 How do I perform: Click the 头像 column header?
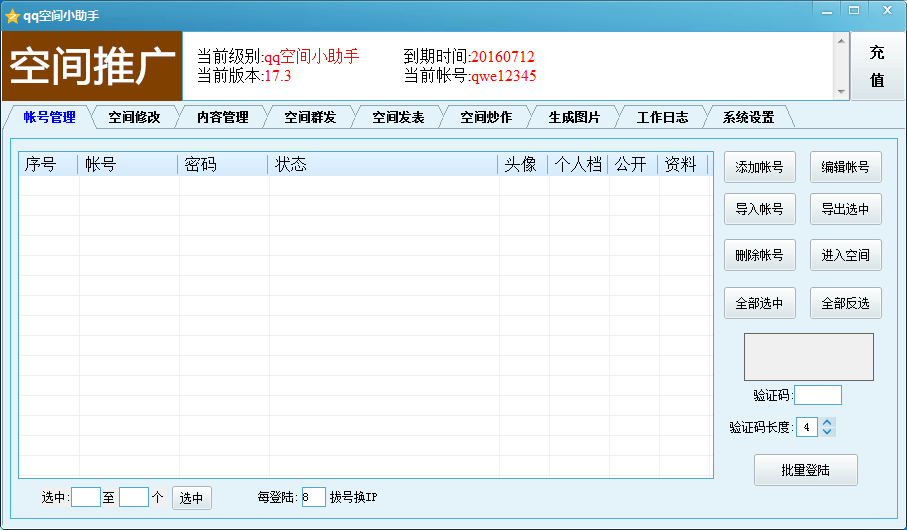point(523,164)
